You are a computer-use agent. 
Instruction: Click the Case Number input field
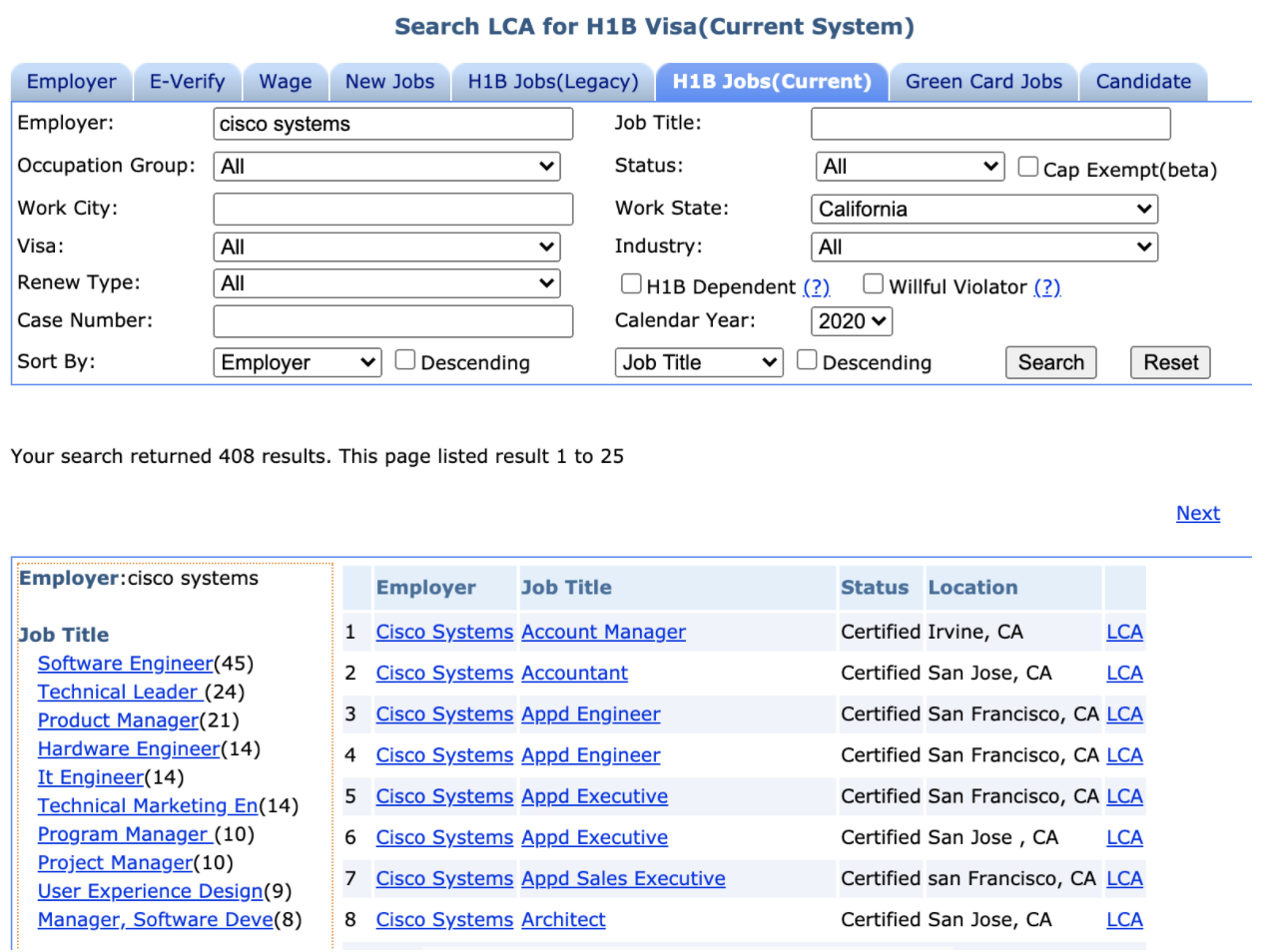[x=393, y=321]
